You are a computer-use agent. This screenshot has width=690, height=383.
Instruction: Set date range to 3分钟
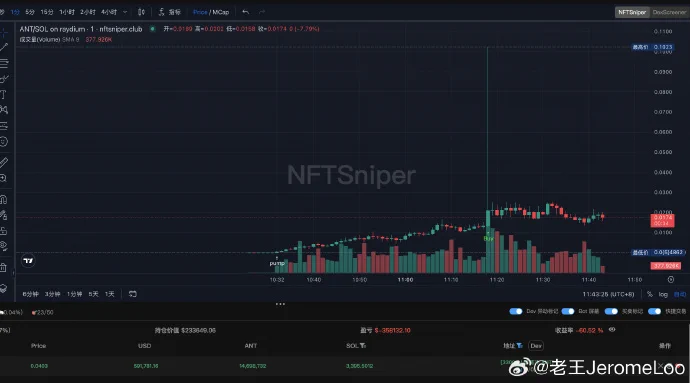52,294
